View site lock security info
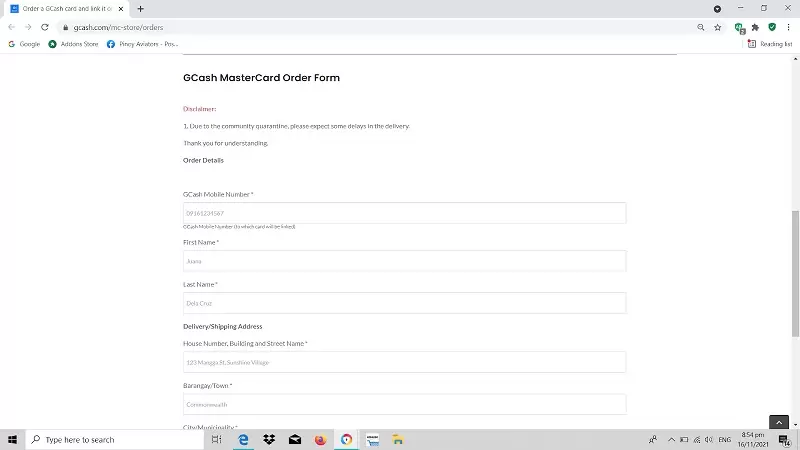 pyautogui.click(x=65, y=28)
